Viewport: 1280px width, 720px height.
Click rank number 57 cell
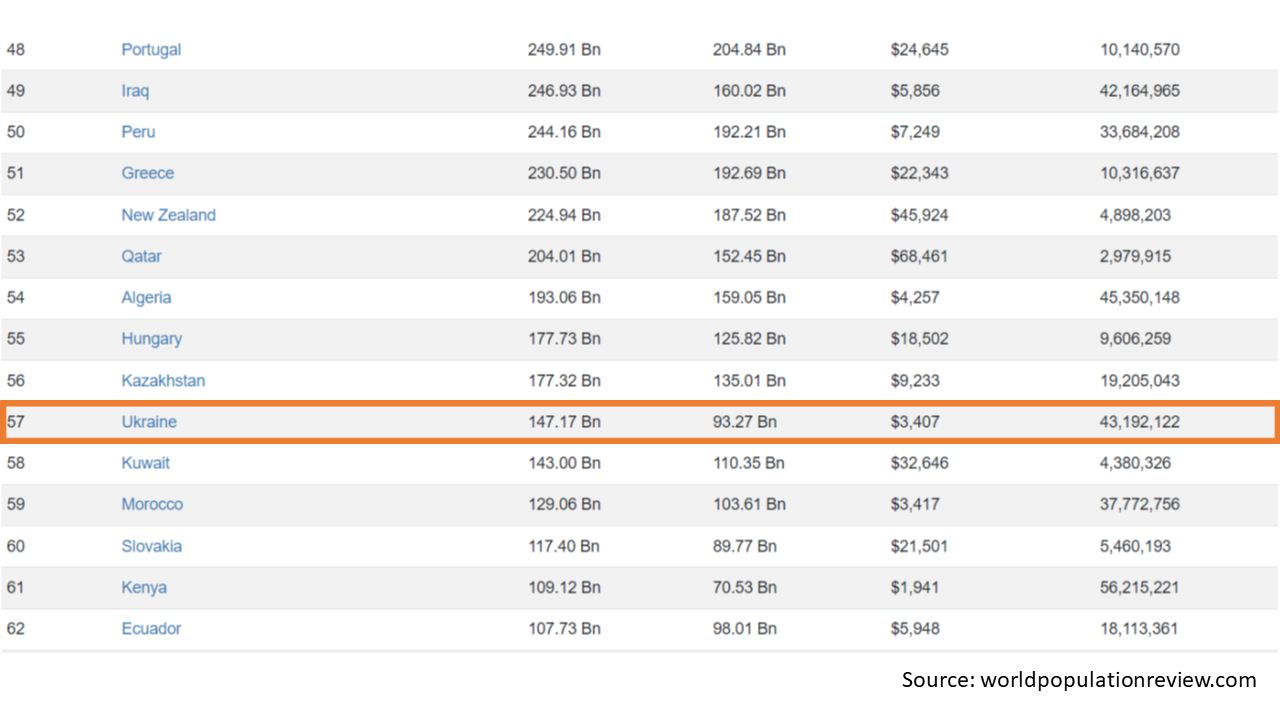coord(15,422)
